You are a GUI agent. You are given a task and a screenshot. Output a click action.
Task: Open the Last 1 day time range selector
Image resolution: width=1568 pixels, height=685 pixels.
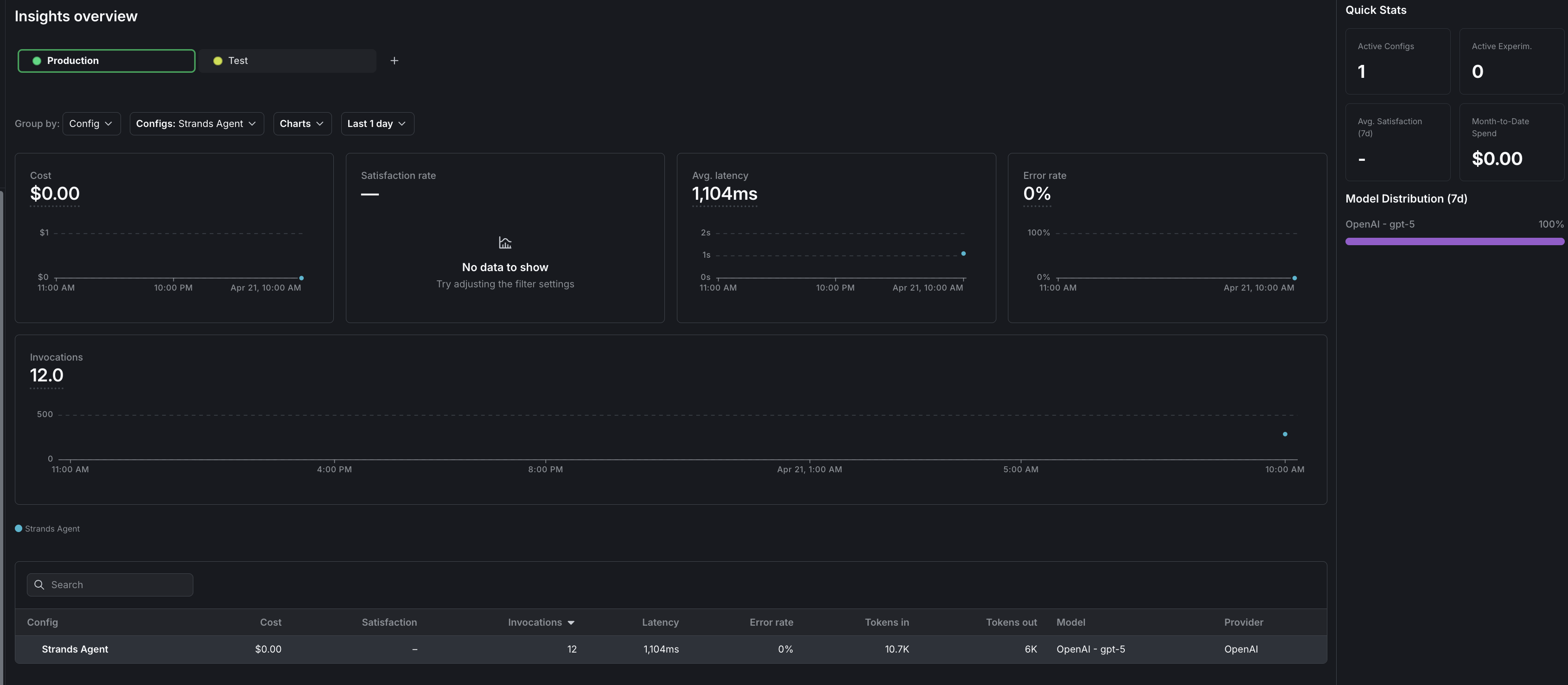(x=377, y=123)
